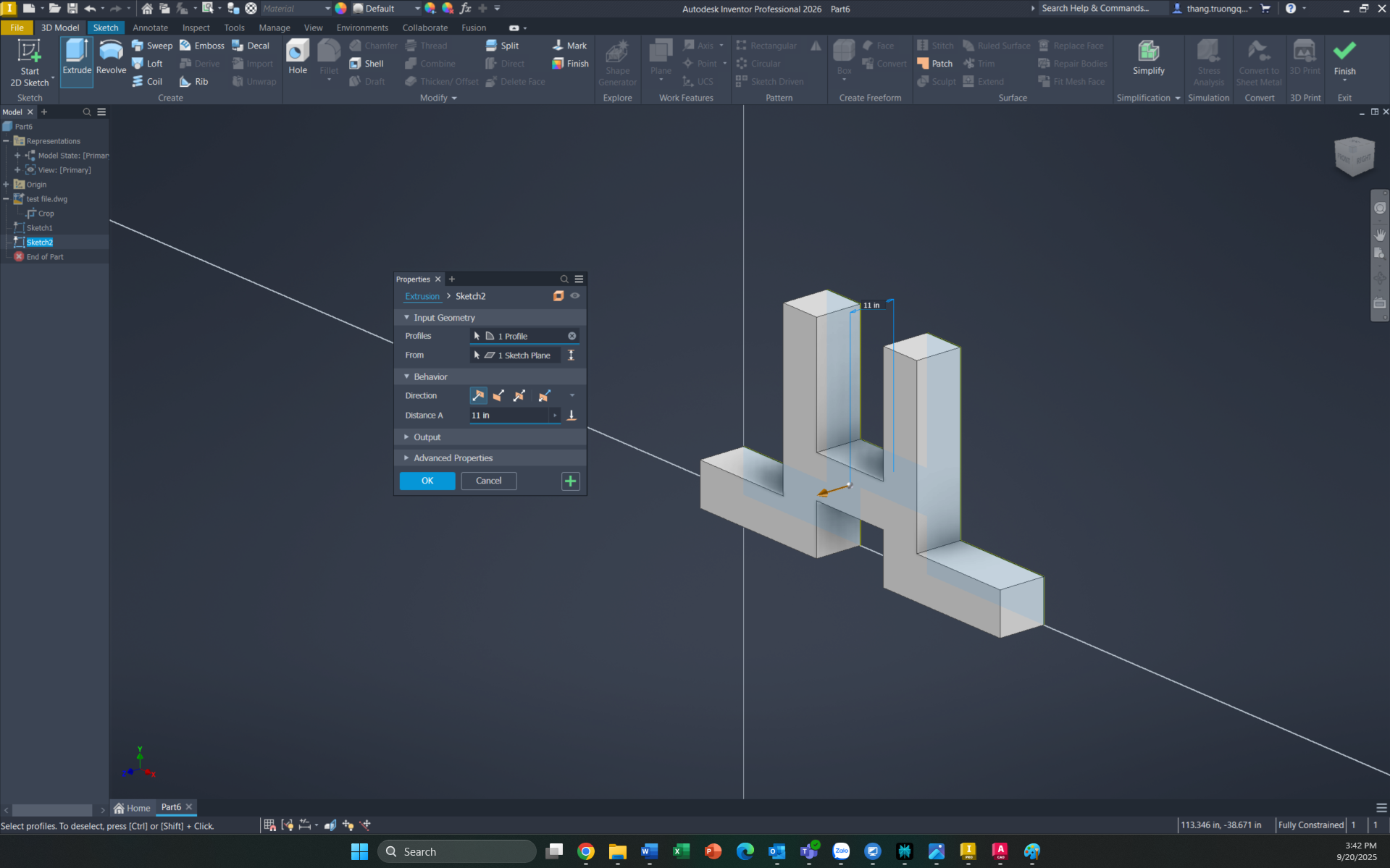1390x868 pixels.
Task: Toggle the preview eye in Properties panel
Action: pos(575,296)
